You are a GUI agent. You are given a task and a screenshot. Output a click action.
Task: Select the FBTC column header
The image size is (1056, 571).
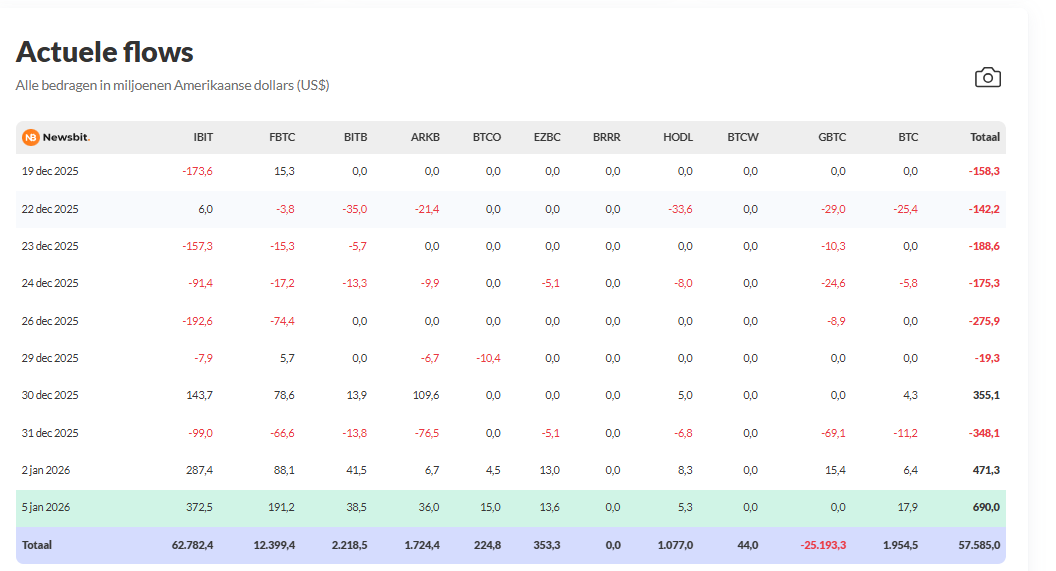tap(281, 137)
